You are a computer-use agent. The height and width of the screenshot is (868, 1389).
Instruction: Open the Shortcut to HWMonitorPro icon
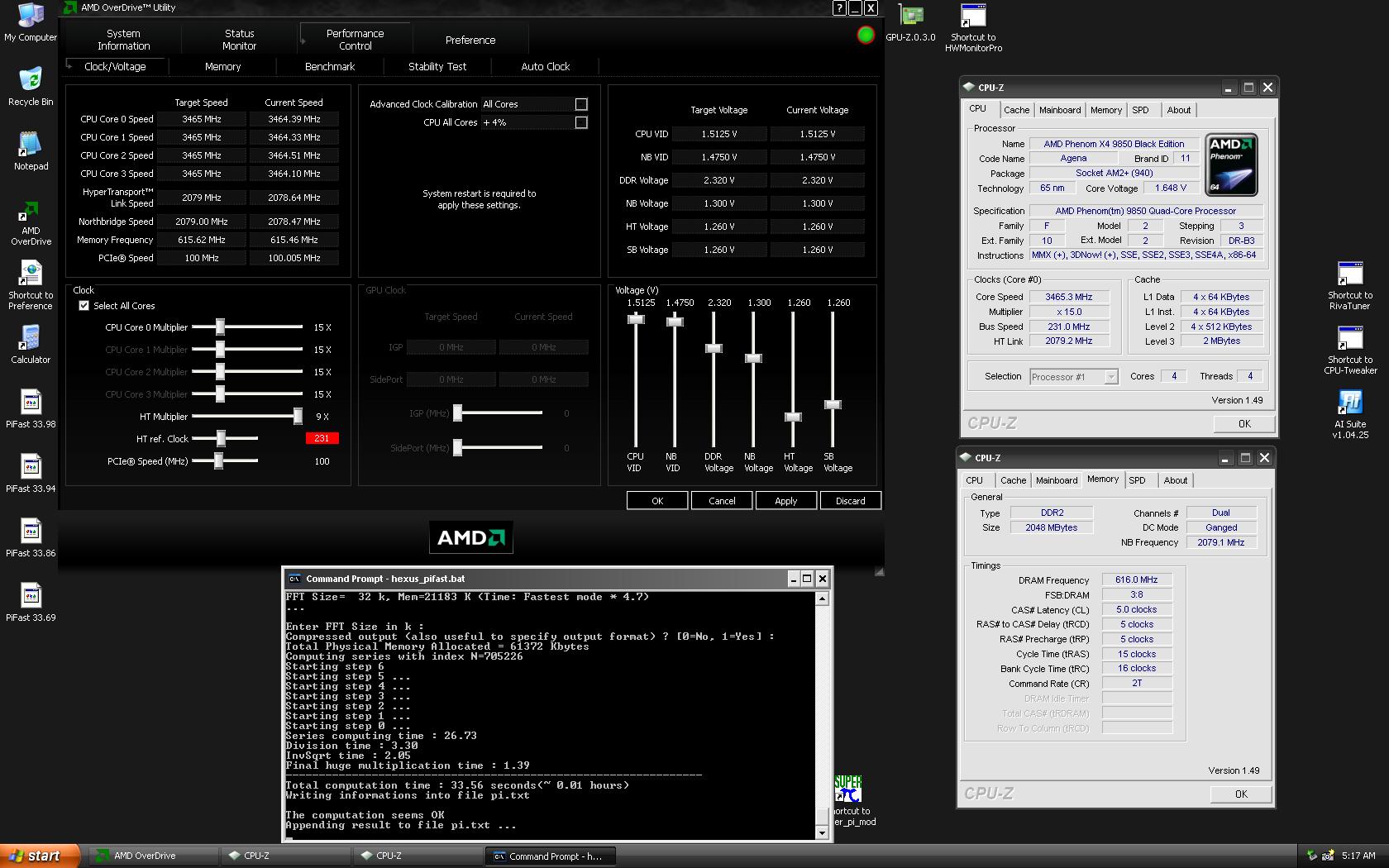tap(973, 27)
